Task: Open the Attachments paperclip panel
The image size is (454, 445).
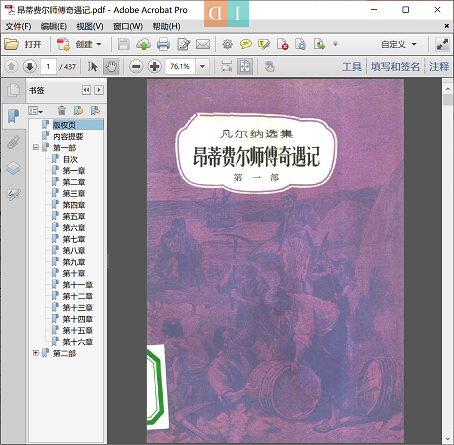Action: 13,142
